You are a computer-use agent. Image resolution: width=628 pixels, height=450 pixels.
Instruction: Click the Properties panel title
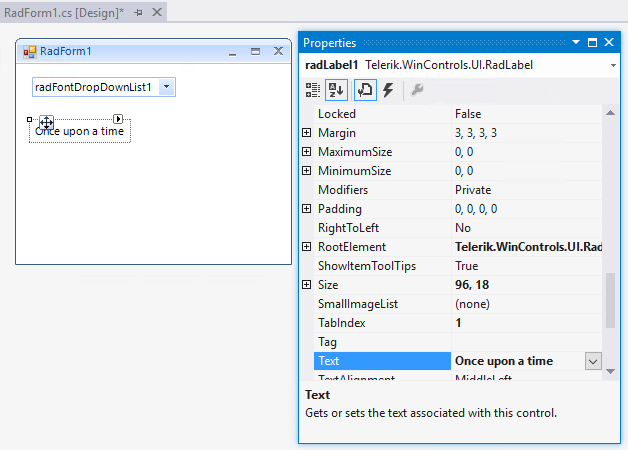(x=329, y=42)
